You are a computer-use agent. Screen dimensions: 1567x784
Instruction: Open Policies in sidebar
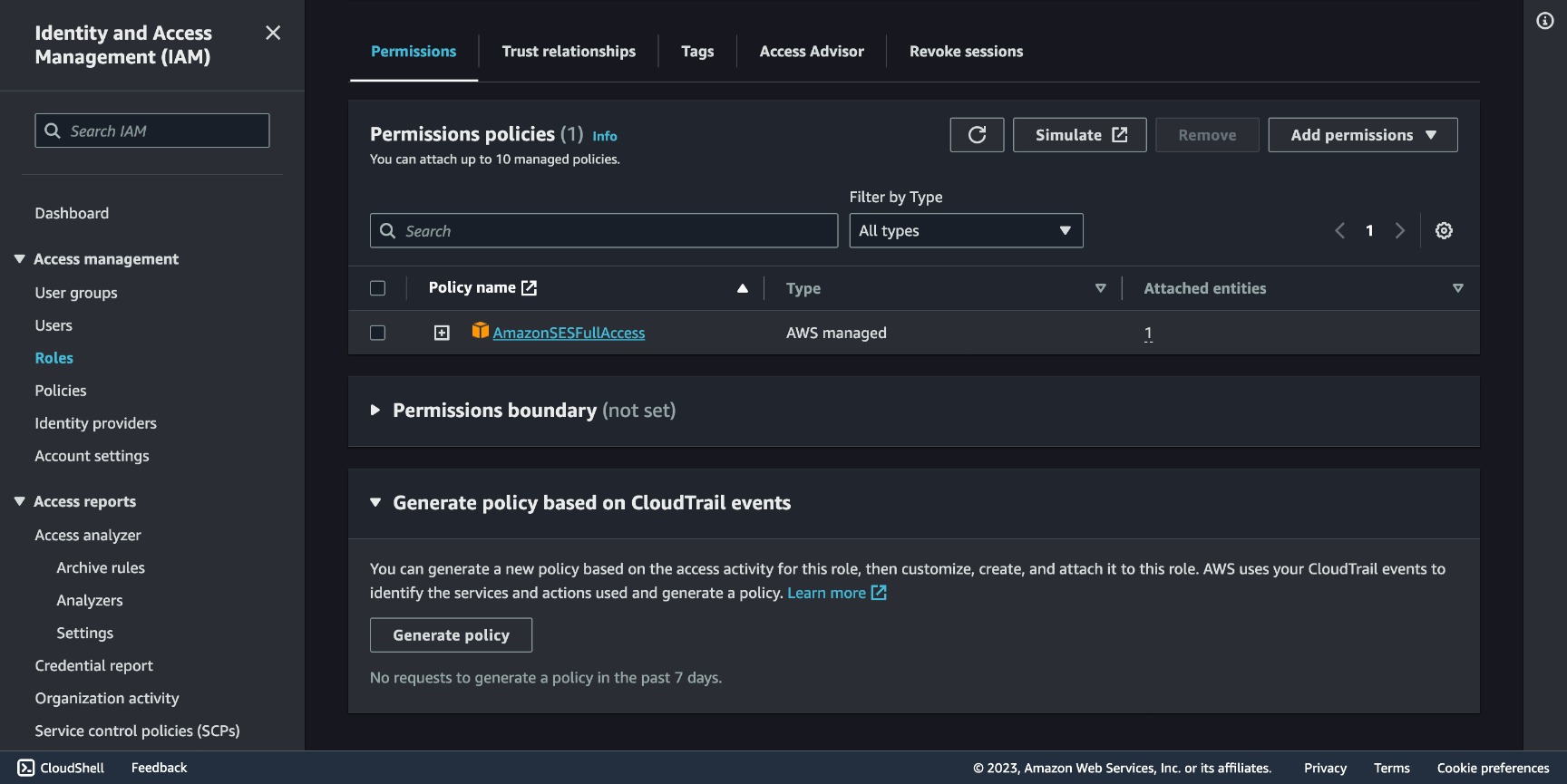click(61, 391)
